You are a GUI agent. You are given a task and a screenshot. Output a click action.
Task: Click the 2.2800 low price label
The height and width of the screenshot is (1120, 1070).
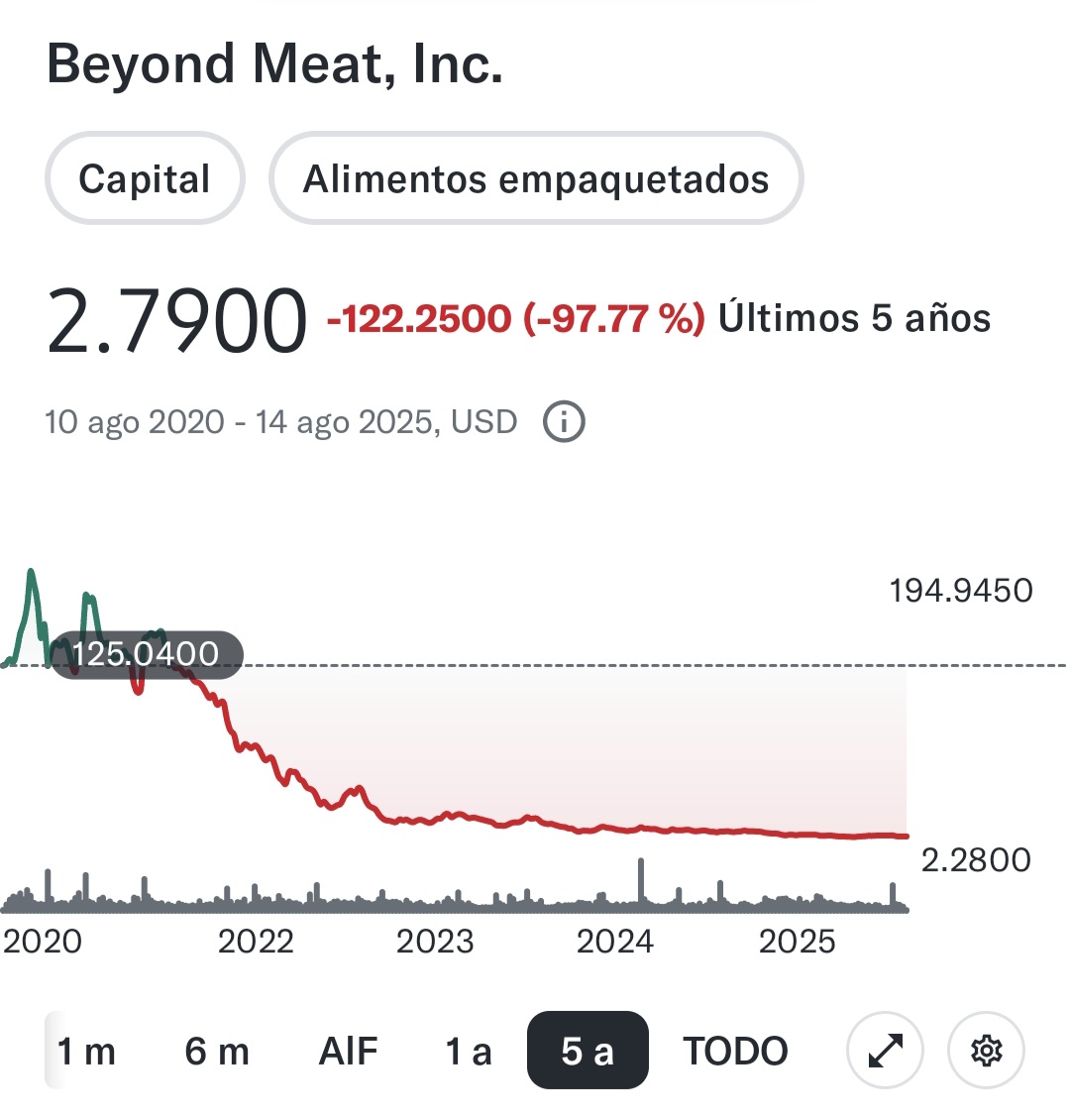pos(976,860)
